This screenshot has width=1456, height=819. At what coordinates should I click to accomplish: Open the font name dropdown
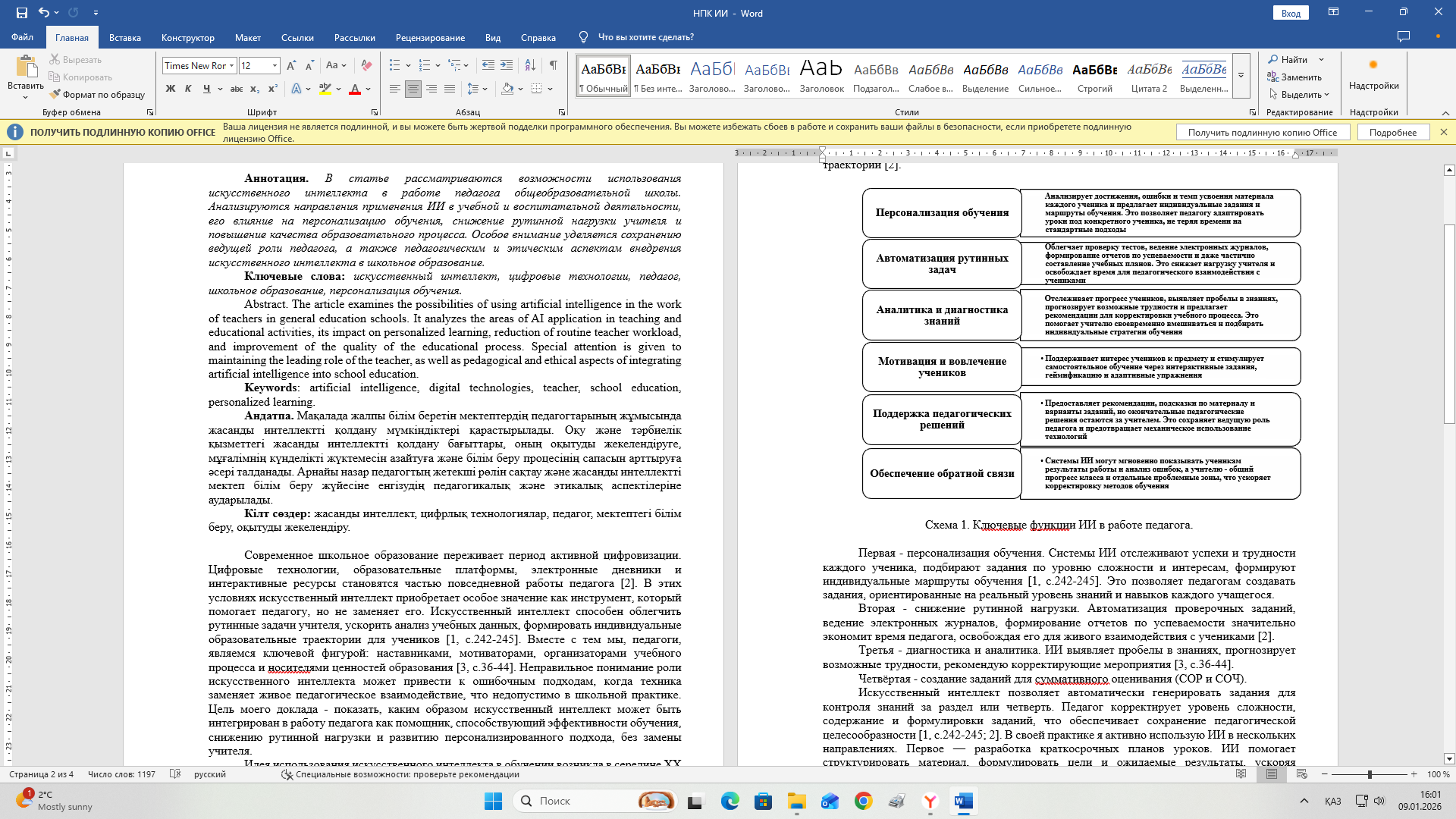coord(232,65)
